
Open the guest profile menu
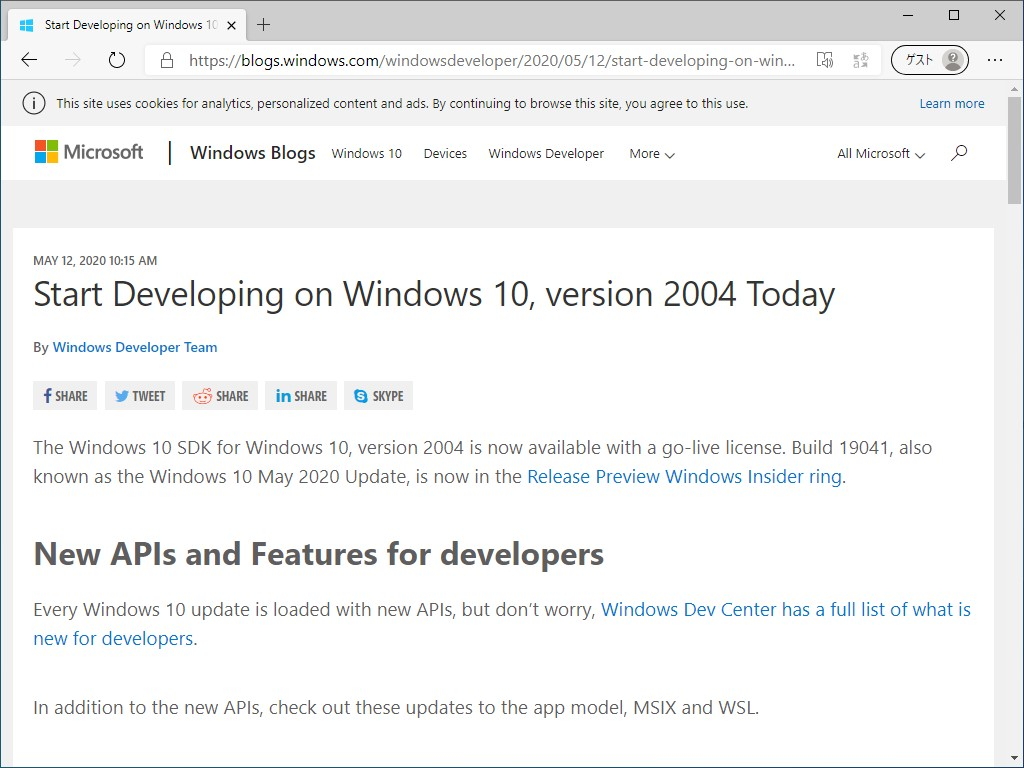(929, 60)
